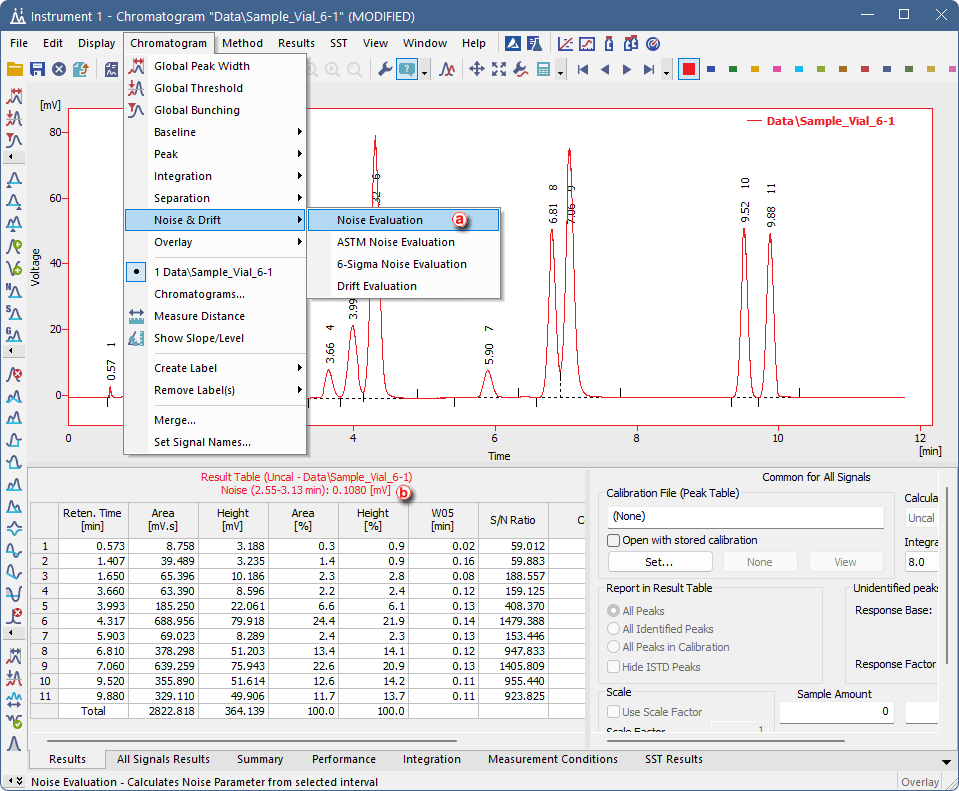Expand the Remove Label(s) submenu
959x791 pixels.
[215, 390]
